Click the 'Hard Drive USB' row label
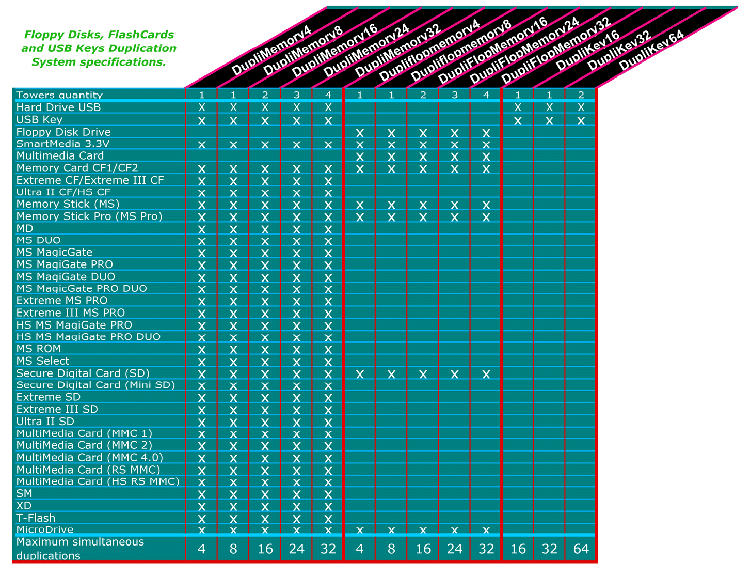This screenshot has height=575, width=750. coord(58,107)
